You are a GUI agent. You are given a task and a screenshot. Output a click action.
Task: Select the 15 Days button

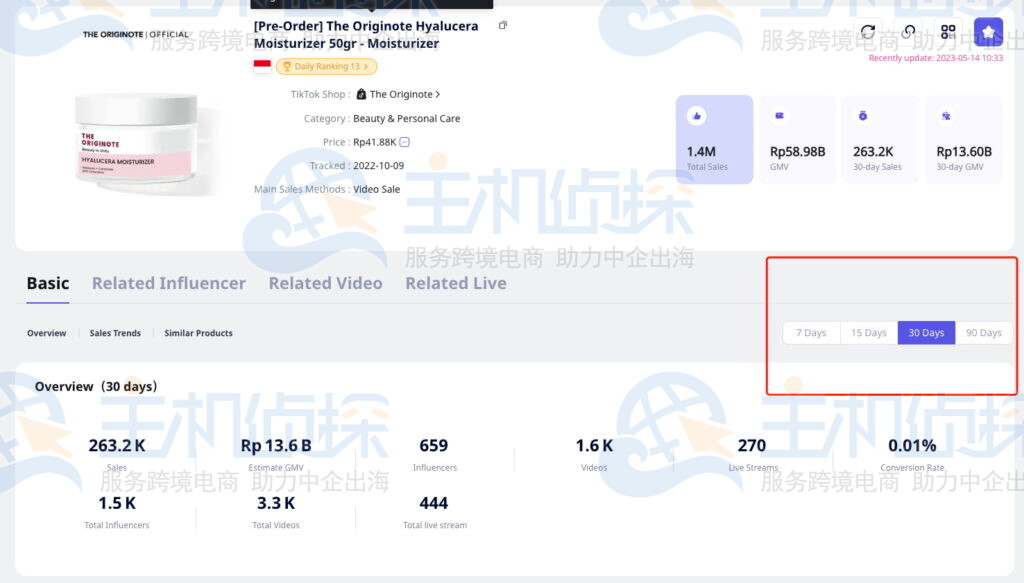click(868, 332)
